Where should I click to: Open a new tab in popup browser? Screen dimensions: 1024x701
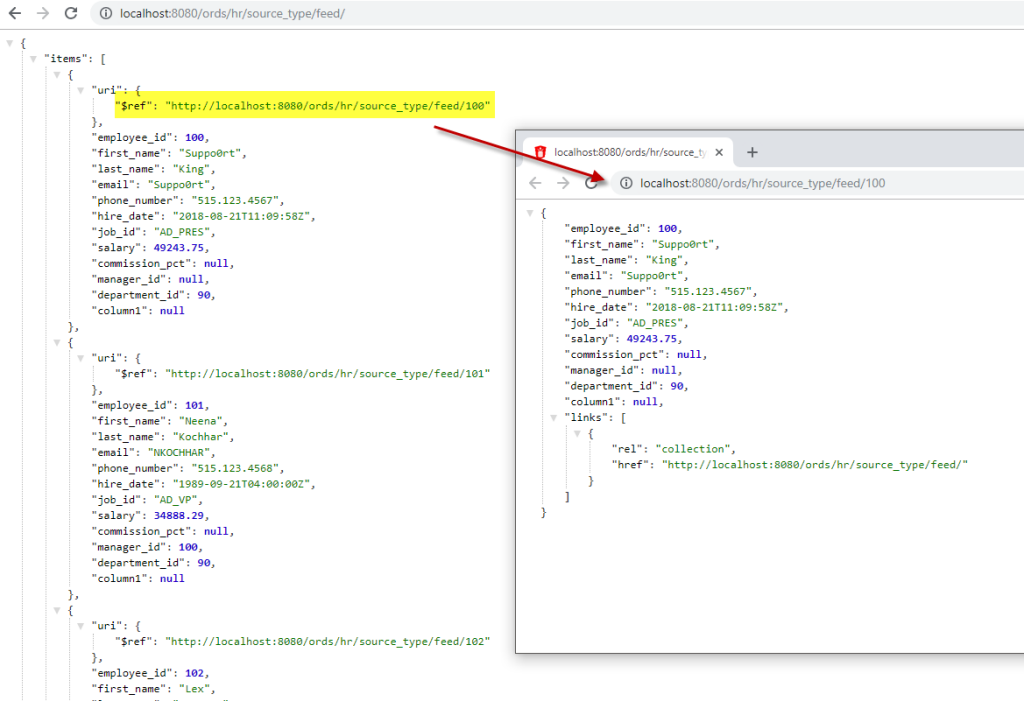[752, 152]
